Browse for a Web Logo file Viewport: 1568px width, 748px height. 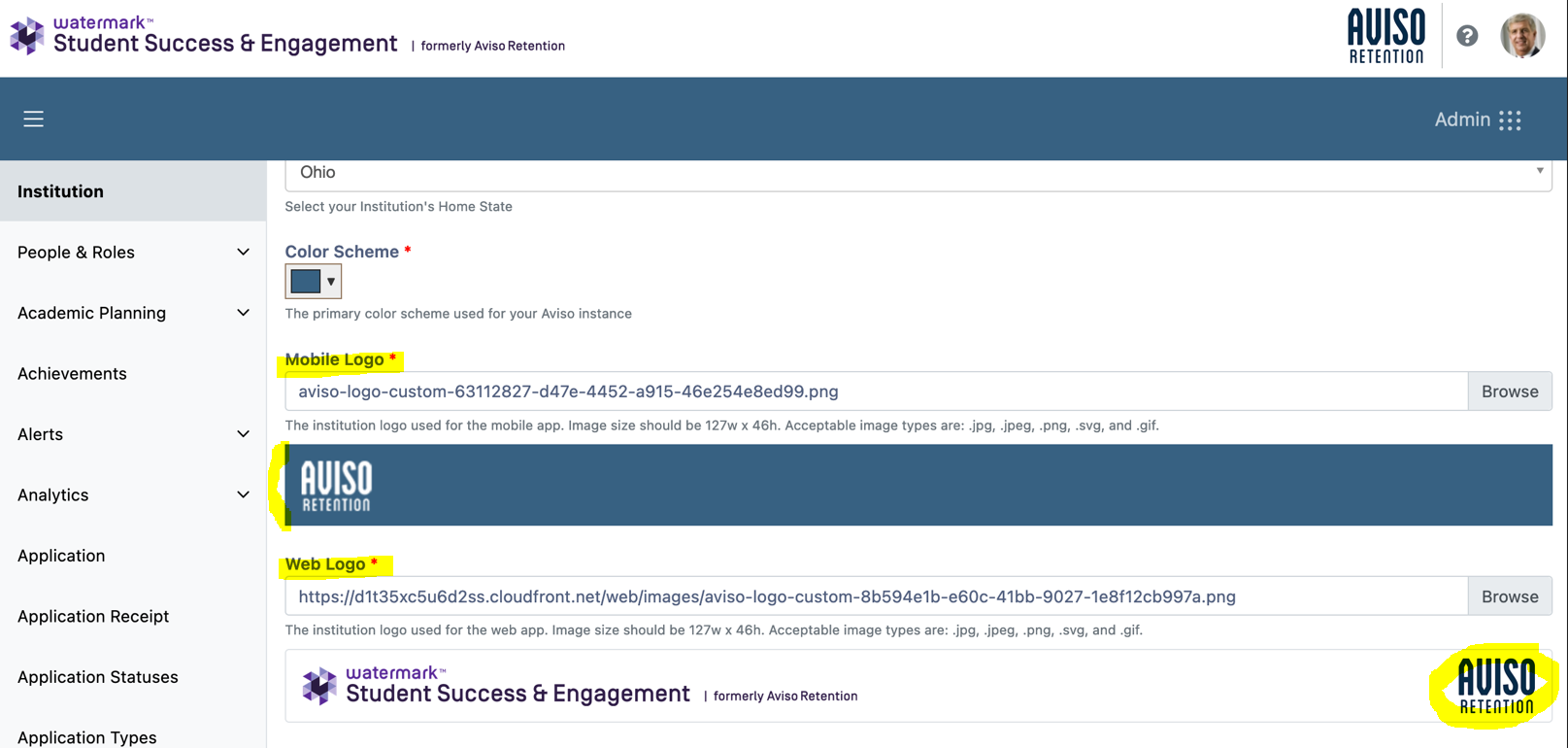(x=1510, y=596)
